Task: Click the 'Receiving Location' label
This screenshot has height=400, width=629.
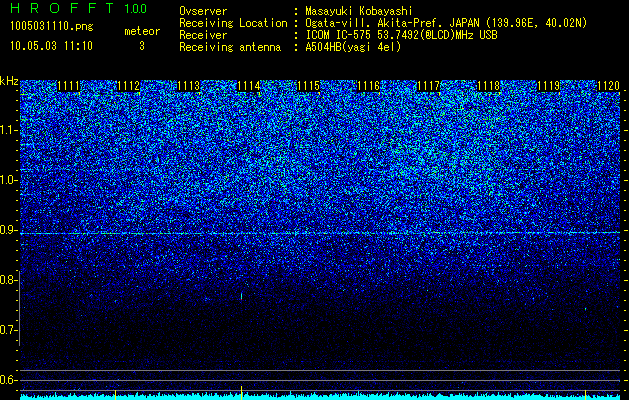Action: (x=233, y=23)
